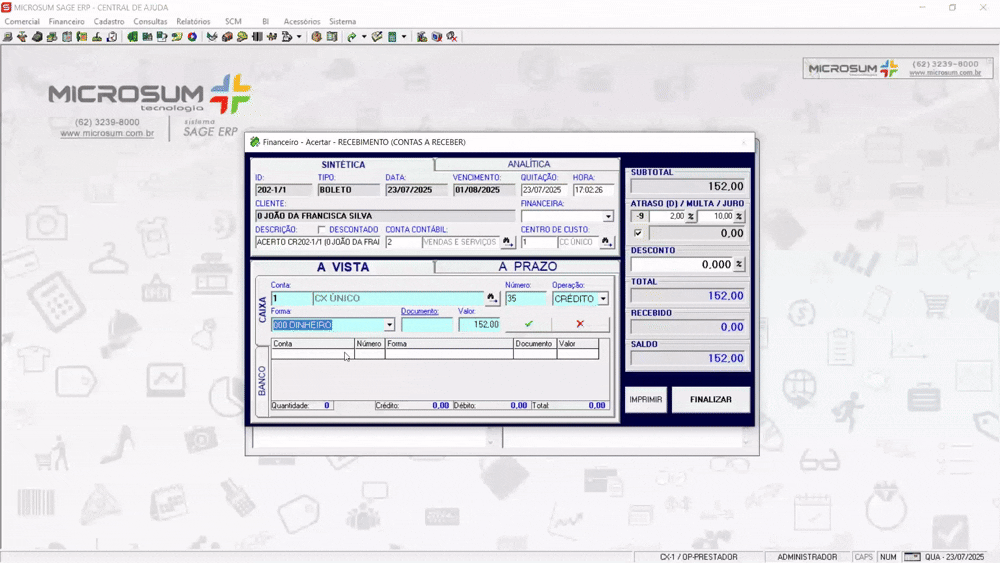1000x563 pixels.
Task: Enable the DESCONTADO checkbox
Action: click(x=321, y=230)
